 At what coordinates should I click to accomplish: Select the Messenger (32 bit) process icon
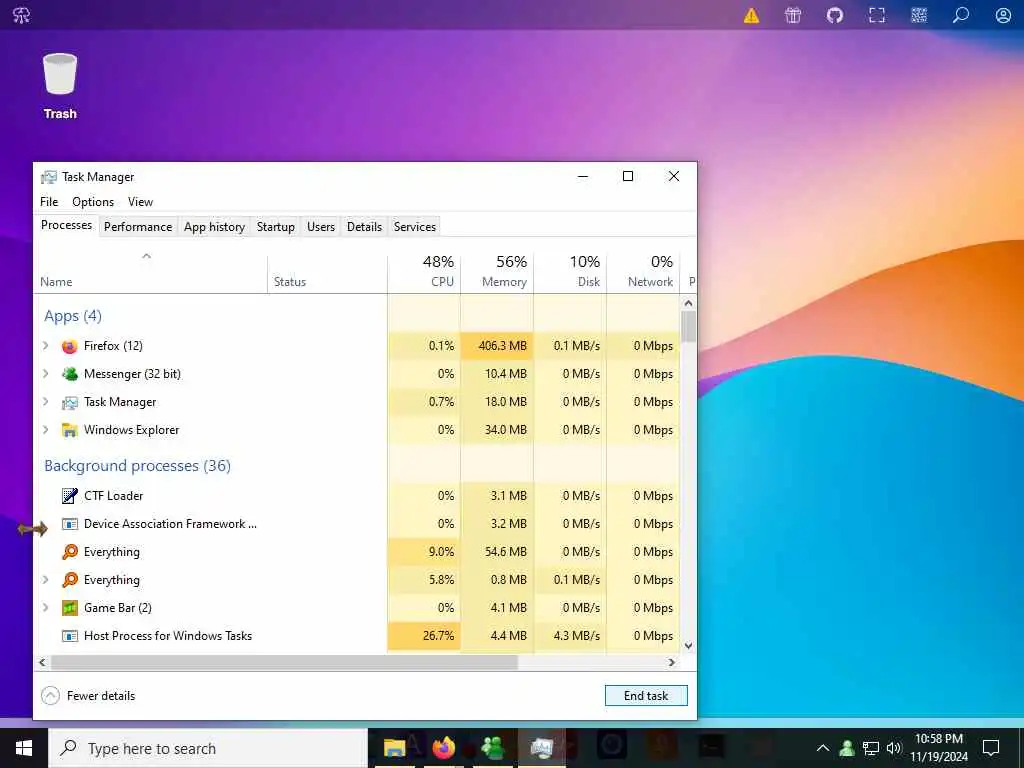[69, 374]
